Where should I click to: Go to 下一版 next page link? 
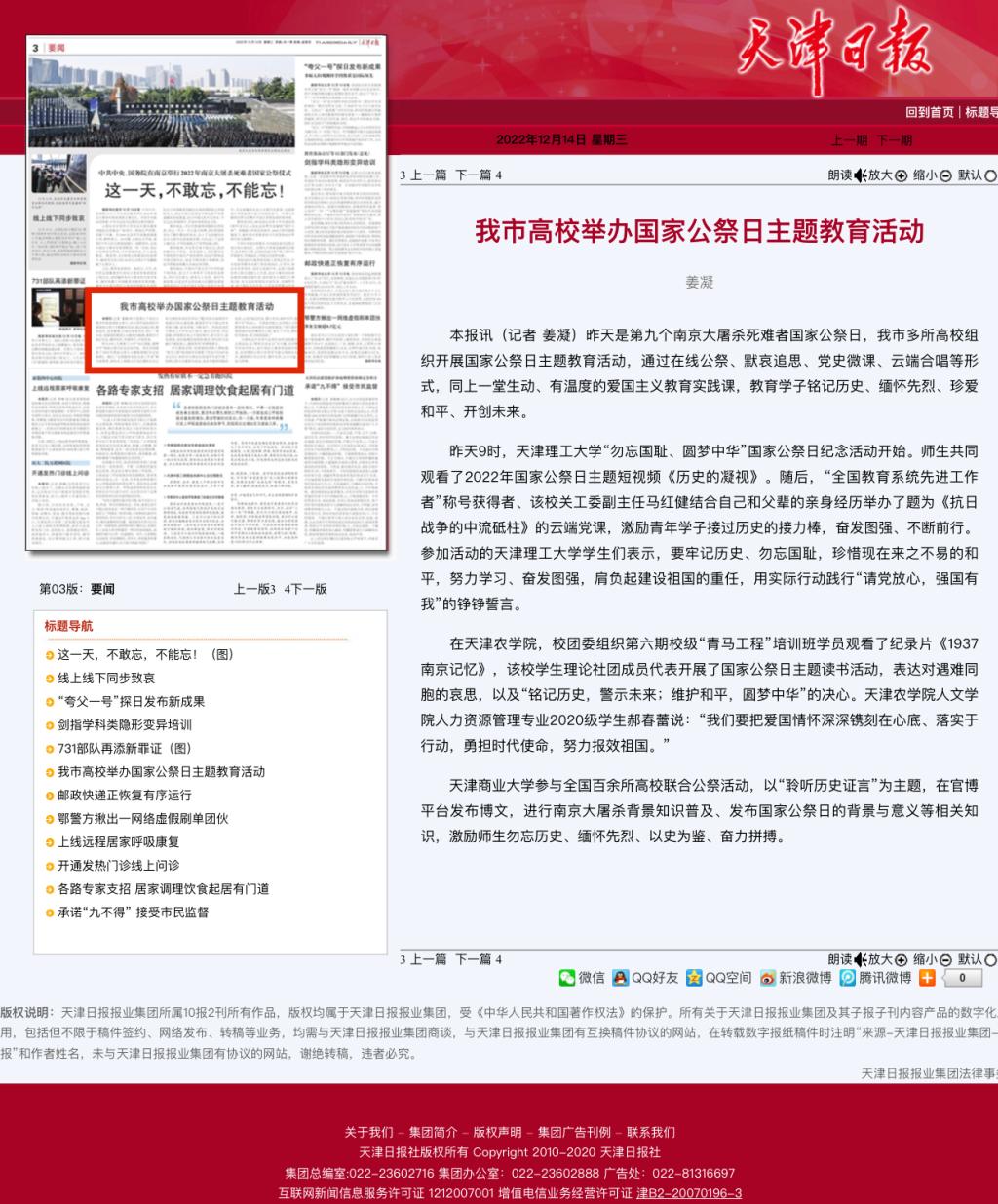coord(310,589)
